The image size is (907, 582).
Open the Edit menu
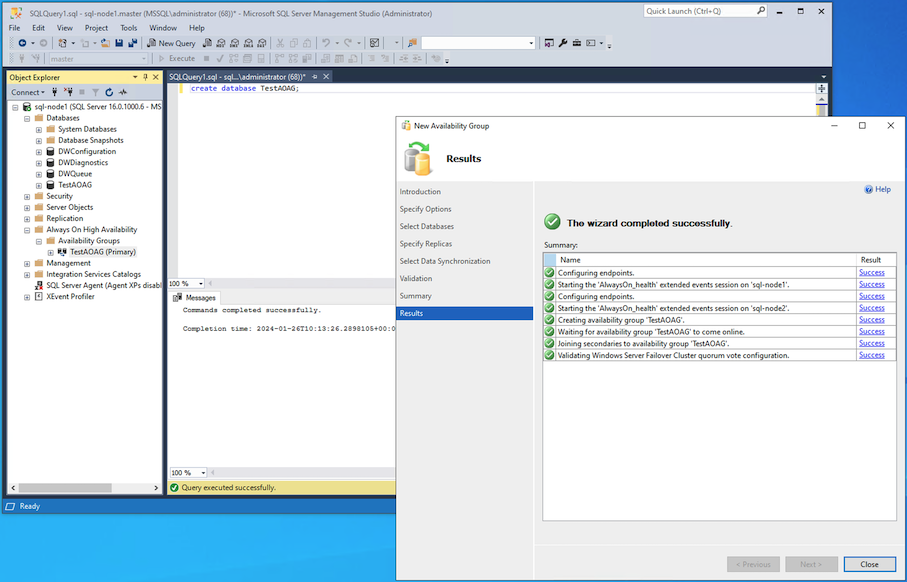pos(38,28)
